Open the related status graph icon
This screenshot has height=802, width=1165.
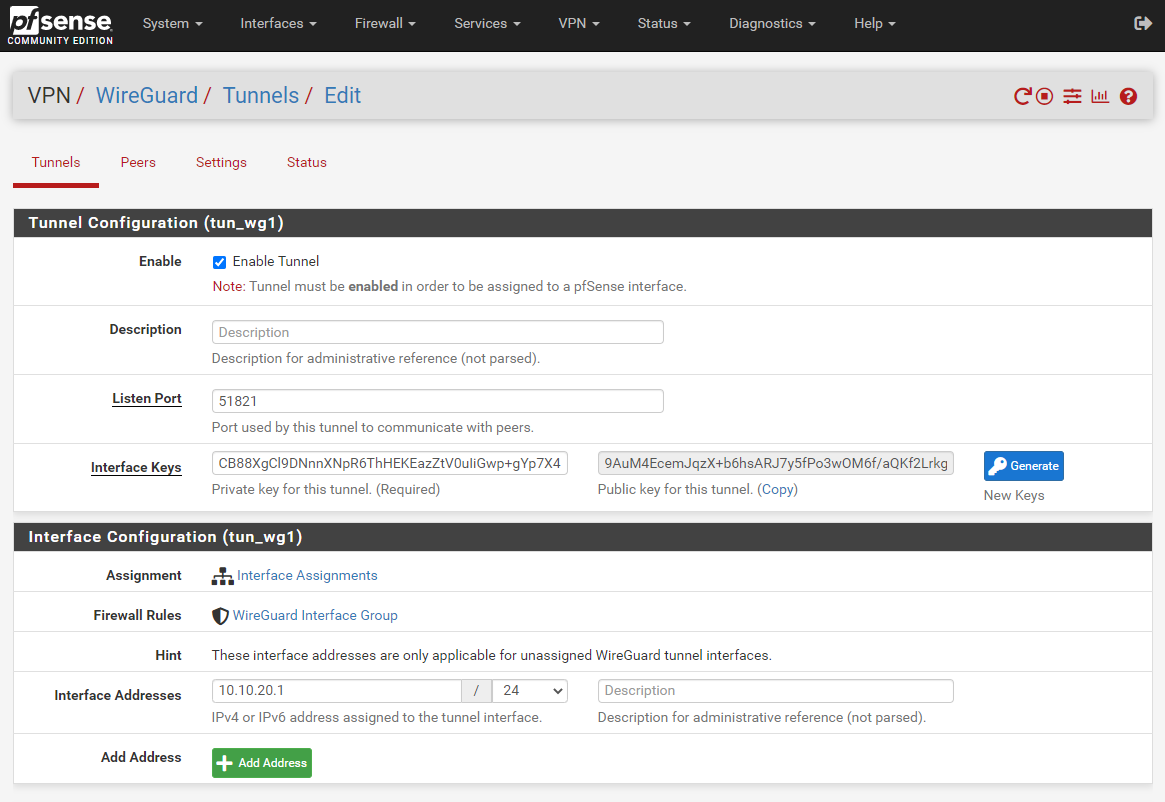tap(1100, 96)
